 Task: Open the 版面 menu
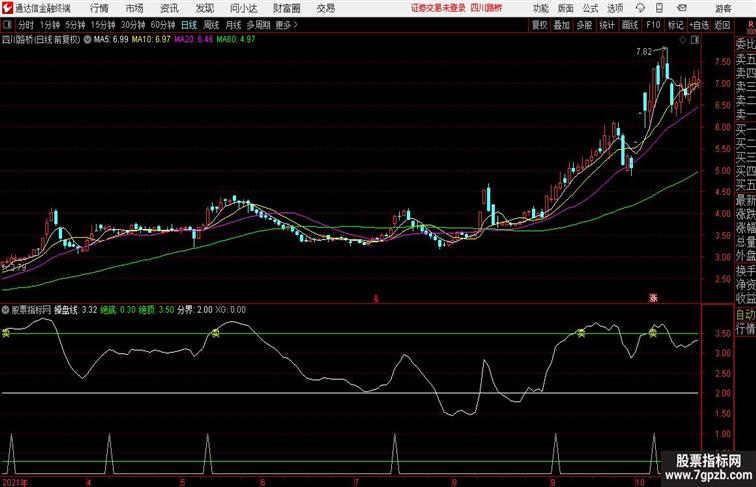[x=566, y=8]
